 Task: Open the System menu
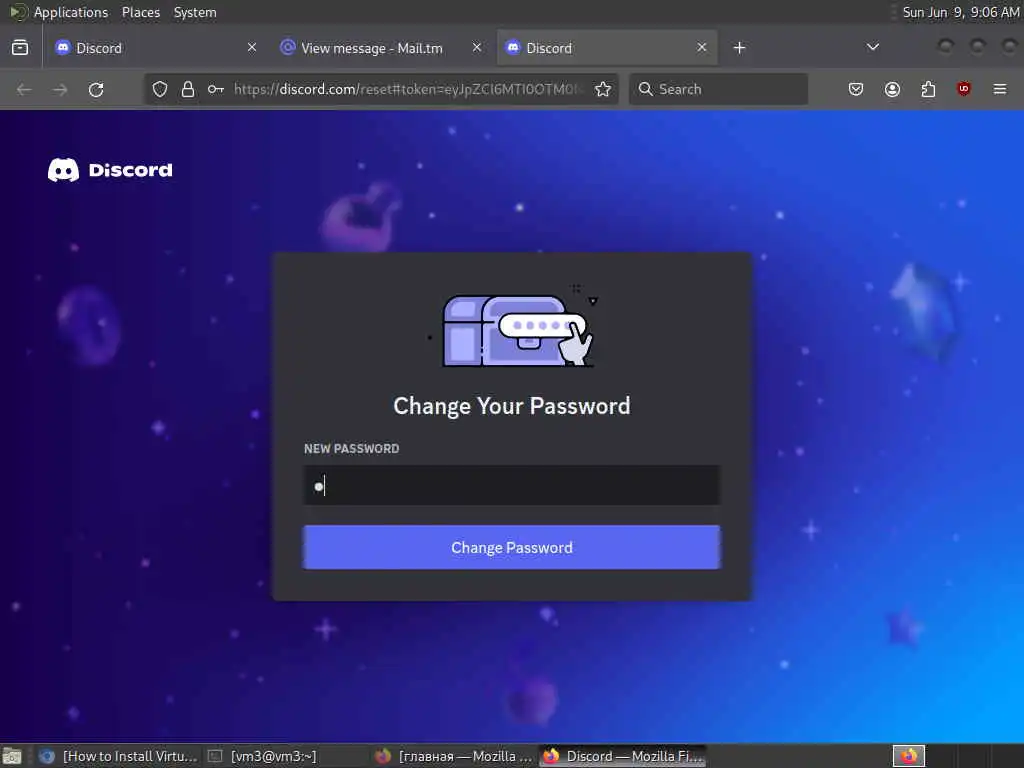click(x=195, y=12)
